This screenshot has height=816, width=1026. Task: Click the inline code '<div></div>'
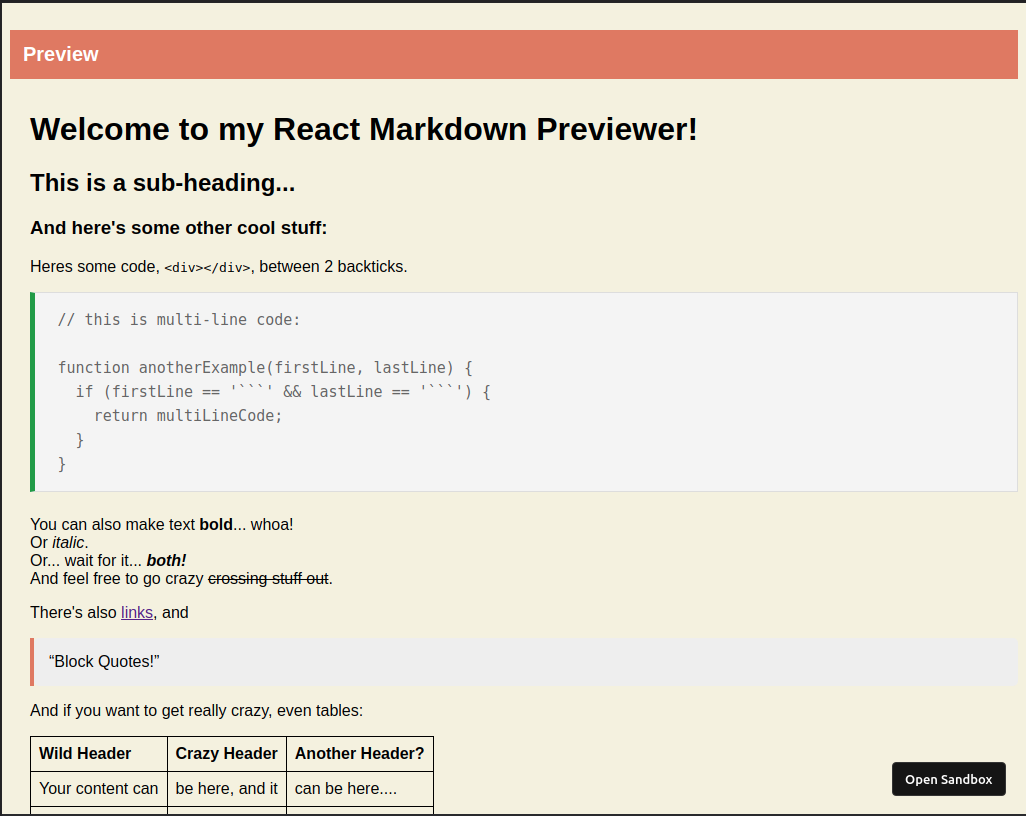207,268
